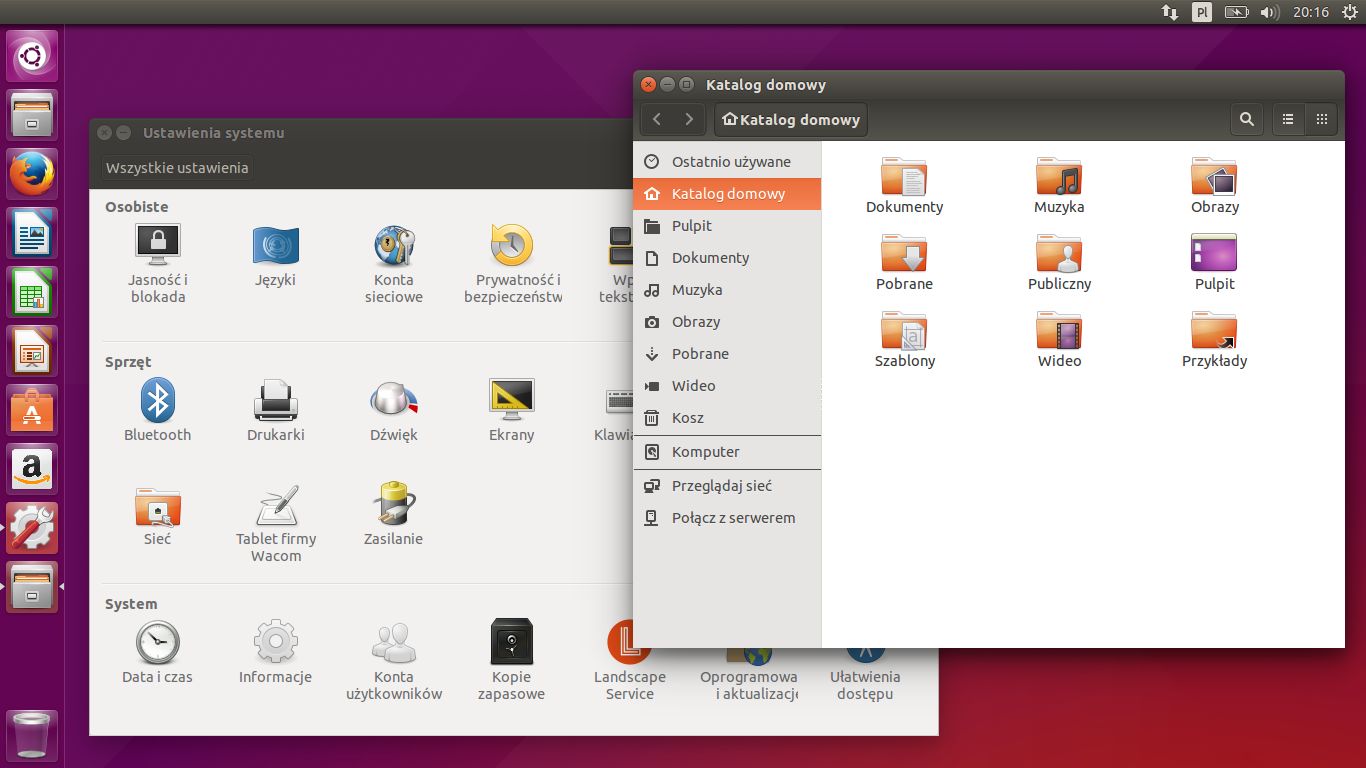Open Zasilanie power settings
The width and height of the screenshot is (1366, 768).
[x=394, y=515]
